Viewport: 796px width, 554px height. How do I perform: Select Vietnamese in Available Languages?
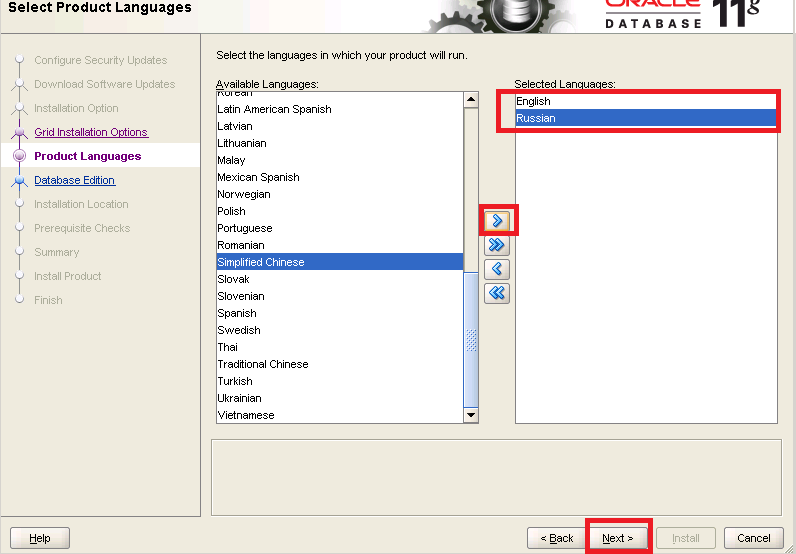tap(340, 415)
